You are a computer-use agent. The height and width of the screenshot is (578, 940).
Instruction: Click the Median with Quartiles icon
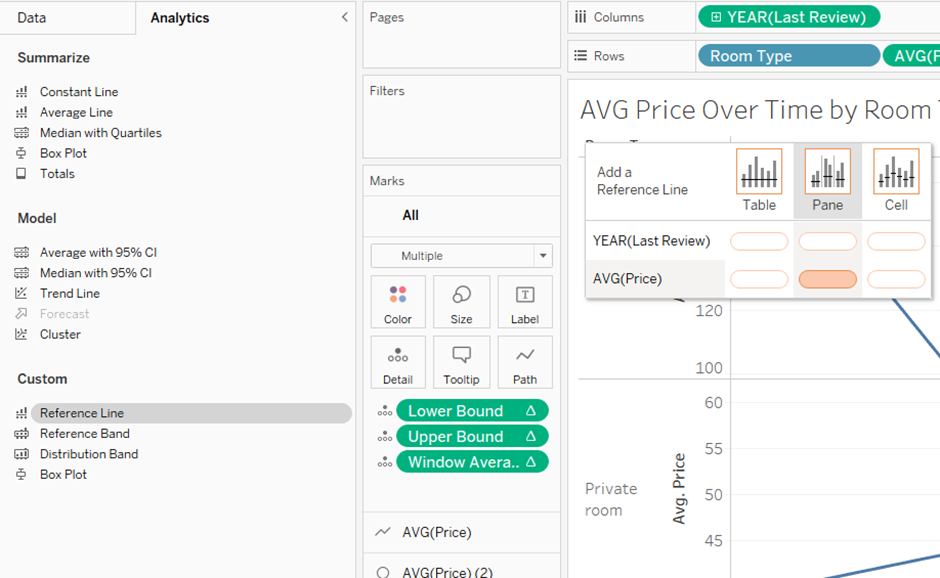tap(22, 133)
